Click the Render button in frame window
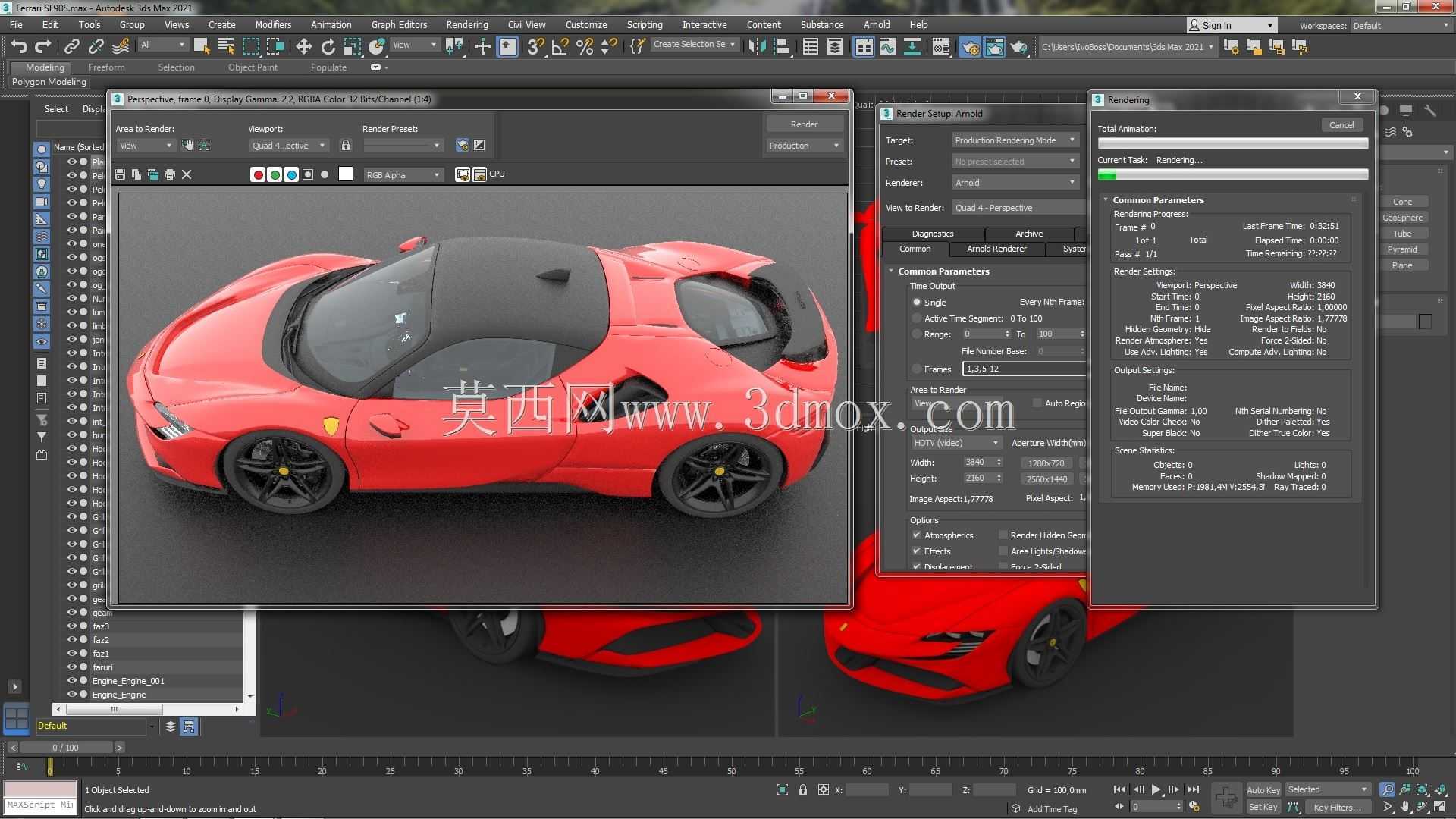 pyautogui.click(x=804, y=124)
